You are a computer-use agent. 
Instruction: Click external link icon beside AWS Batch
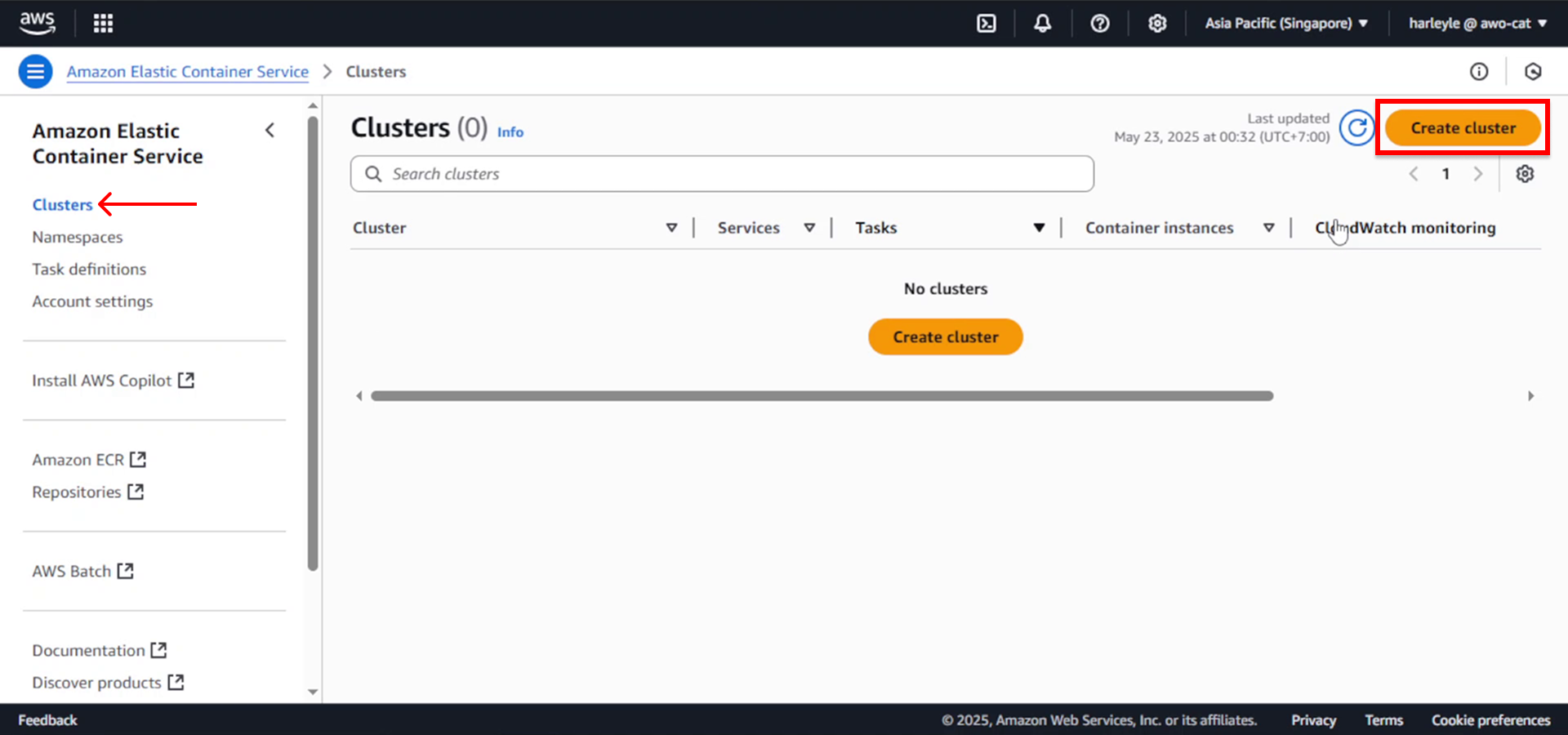tap(125, 571)
